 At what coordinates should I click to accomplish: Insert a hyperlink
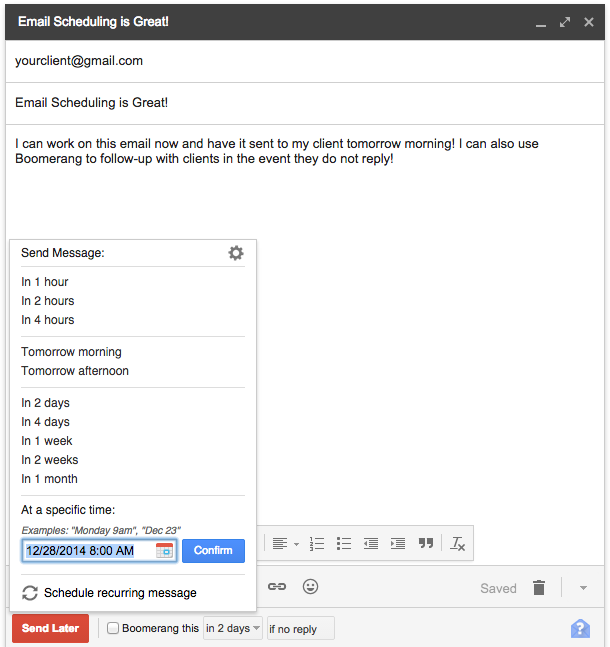tap(277, 586)
